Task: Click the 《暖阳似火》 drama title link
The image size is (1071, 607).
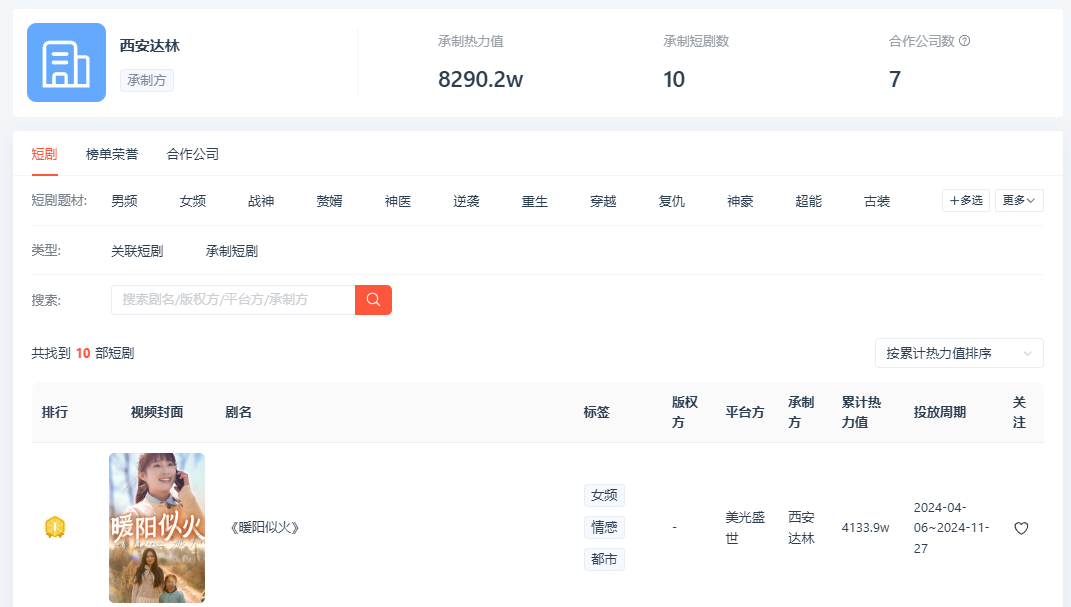Action: click(265, 528)
